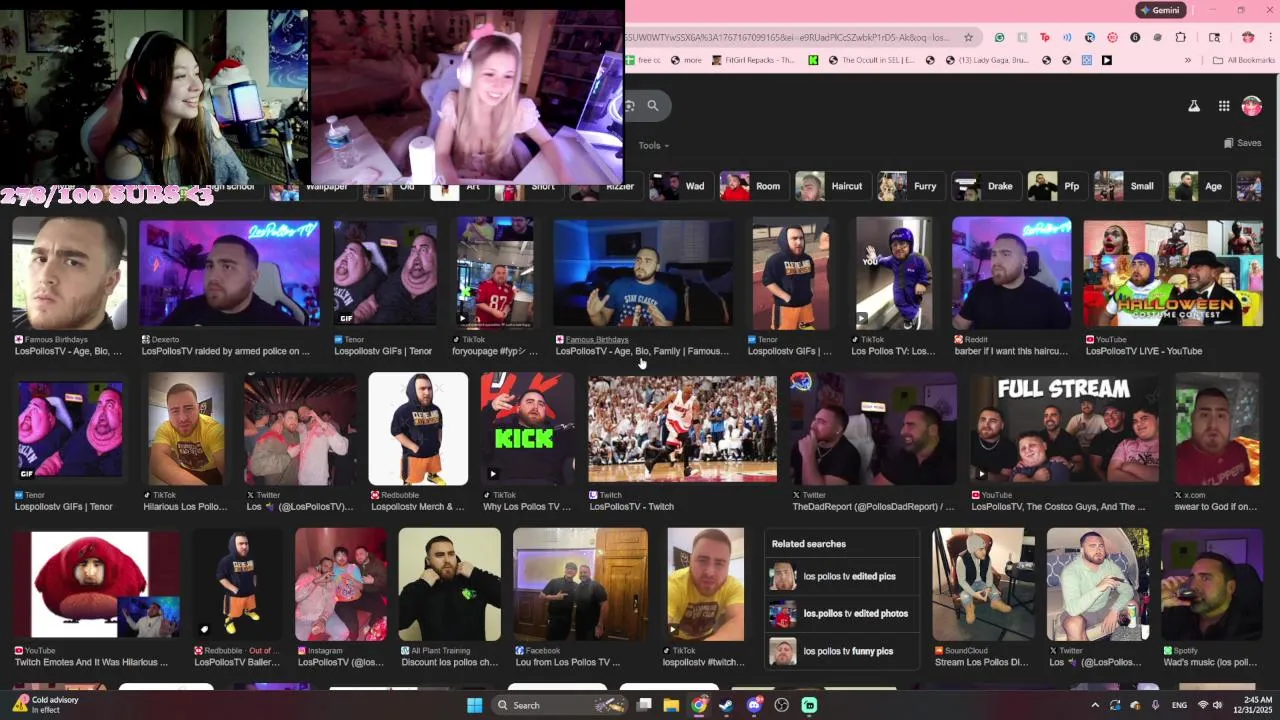Image resolution: width=1280 pixels, height=720 pixels.
Task: Open Discord from the taskbar
Action: click(754, 705)
